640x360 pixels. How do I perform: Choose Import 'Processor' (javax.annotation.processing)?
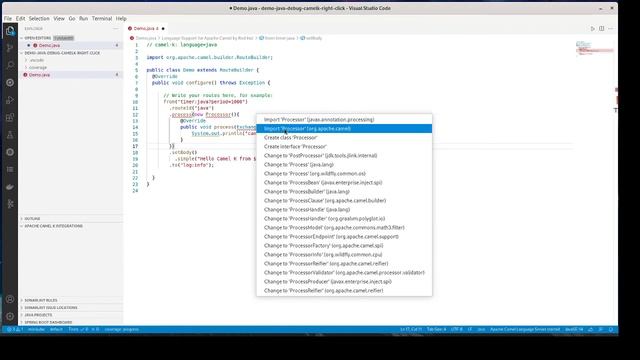344,120
